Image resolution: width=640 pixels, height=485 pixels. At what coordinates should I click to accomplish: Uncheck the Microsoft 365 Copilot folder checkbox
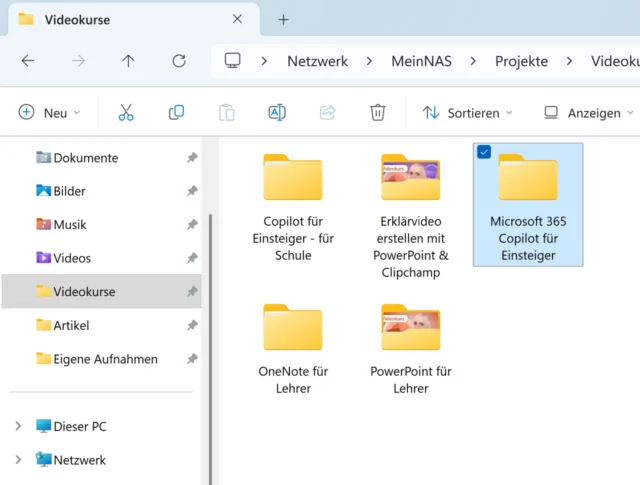[484, 152]
